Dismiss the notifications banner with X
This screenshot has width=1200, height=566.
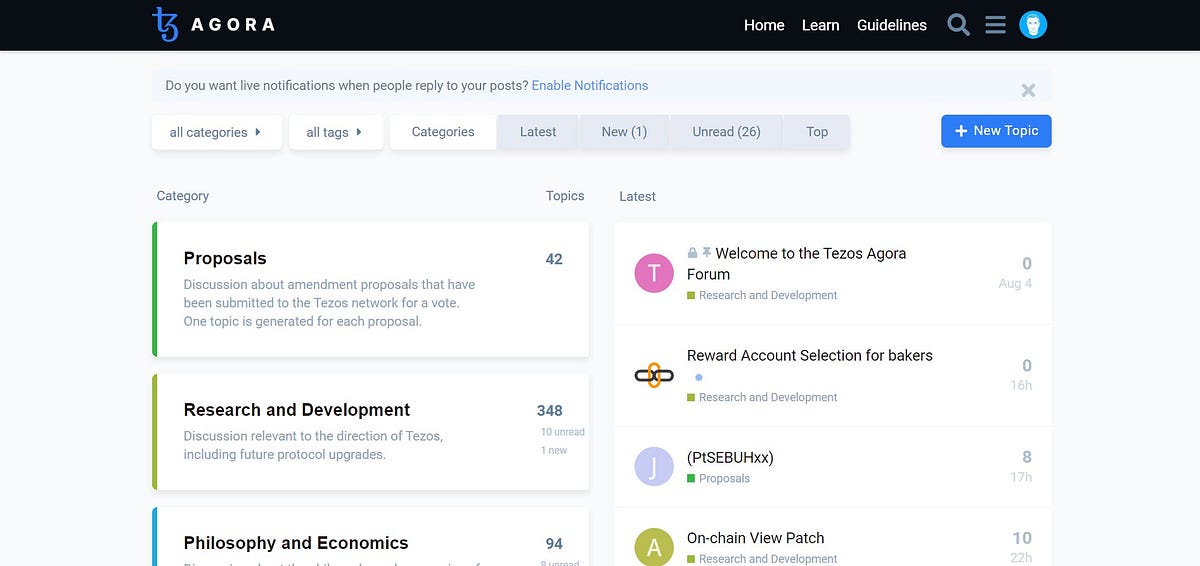coord(1028,90)
